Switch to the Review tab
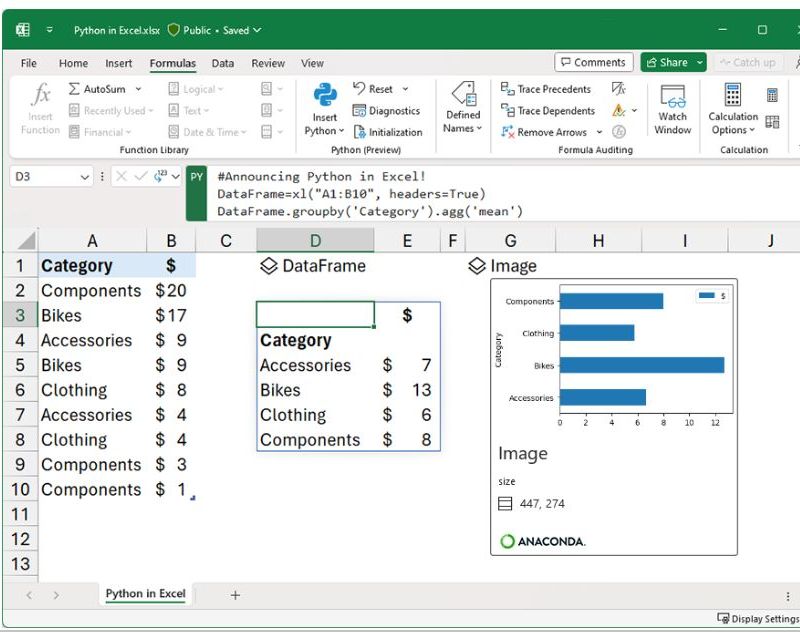 coord(268,63)
